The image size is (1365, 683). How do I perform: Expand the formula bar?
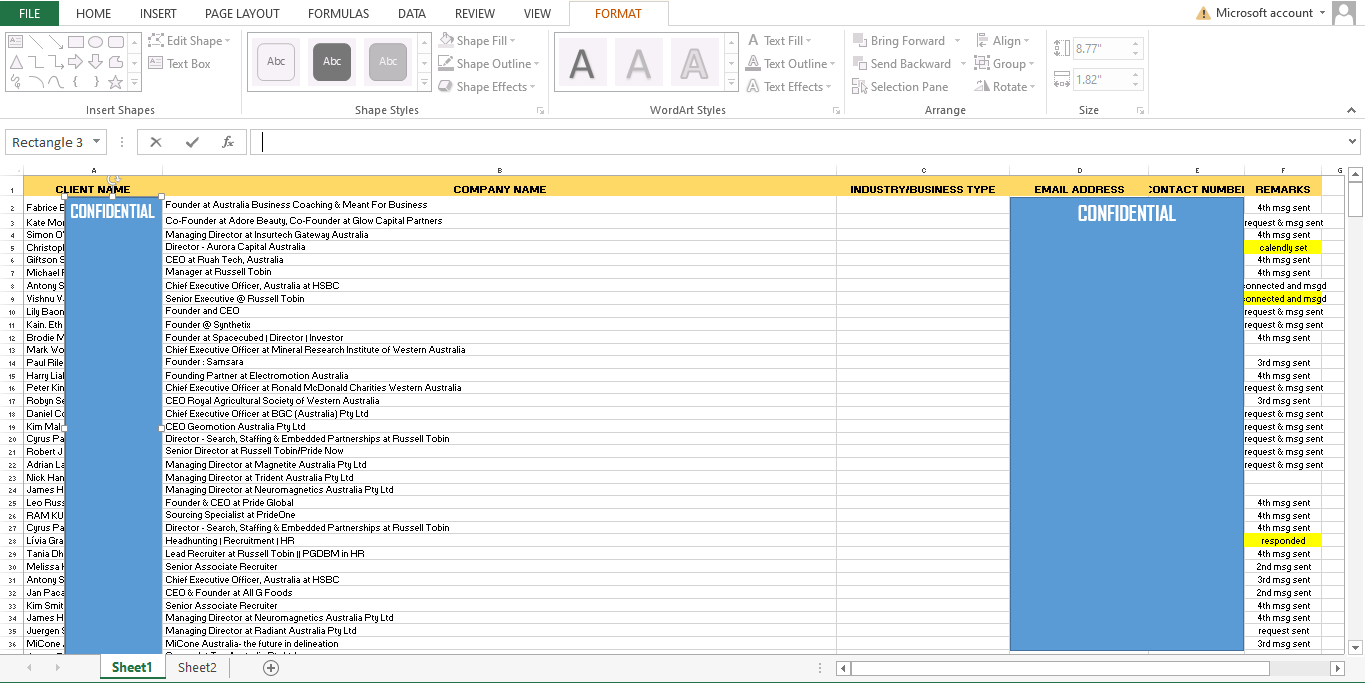point(1353,142)
